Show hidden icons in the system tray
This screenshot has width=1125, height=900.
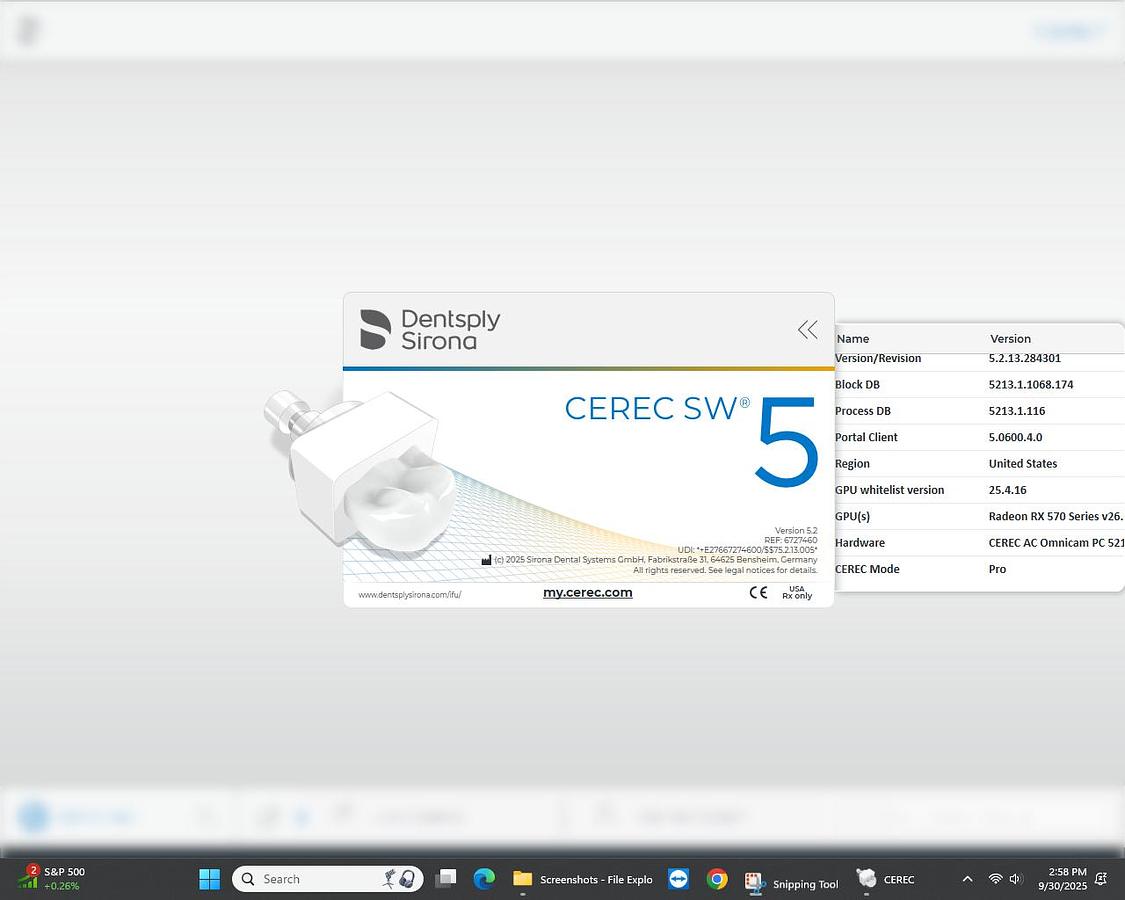(x=967, y=879)
